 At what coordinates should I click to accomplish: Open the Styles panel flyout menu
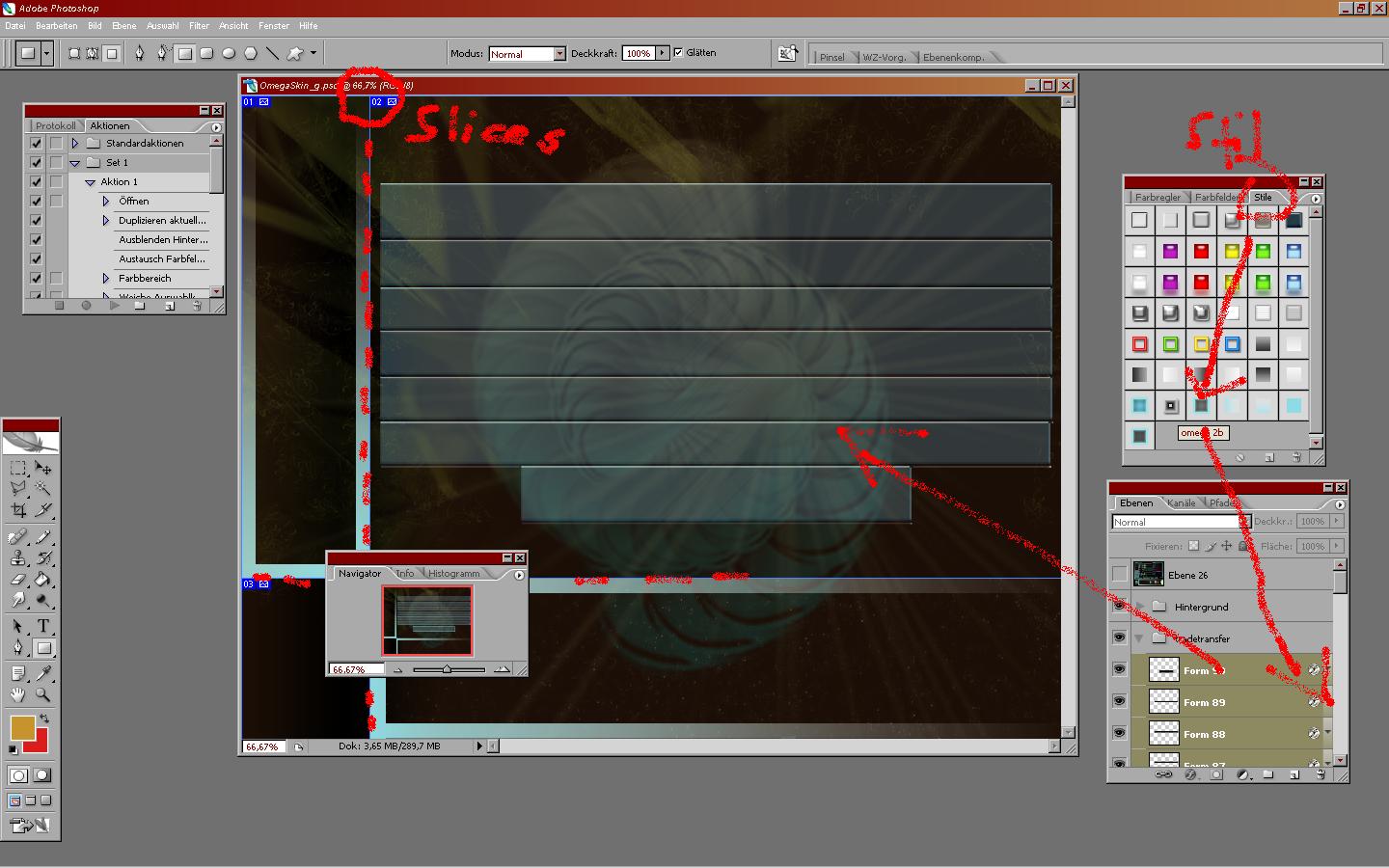(1316, 199)
